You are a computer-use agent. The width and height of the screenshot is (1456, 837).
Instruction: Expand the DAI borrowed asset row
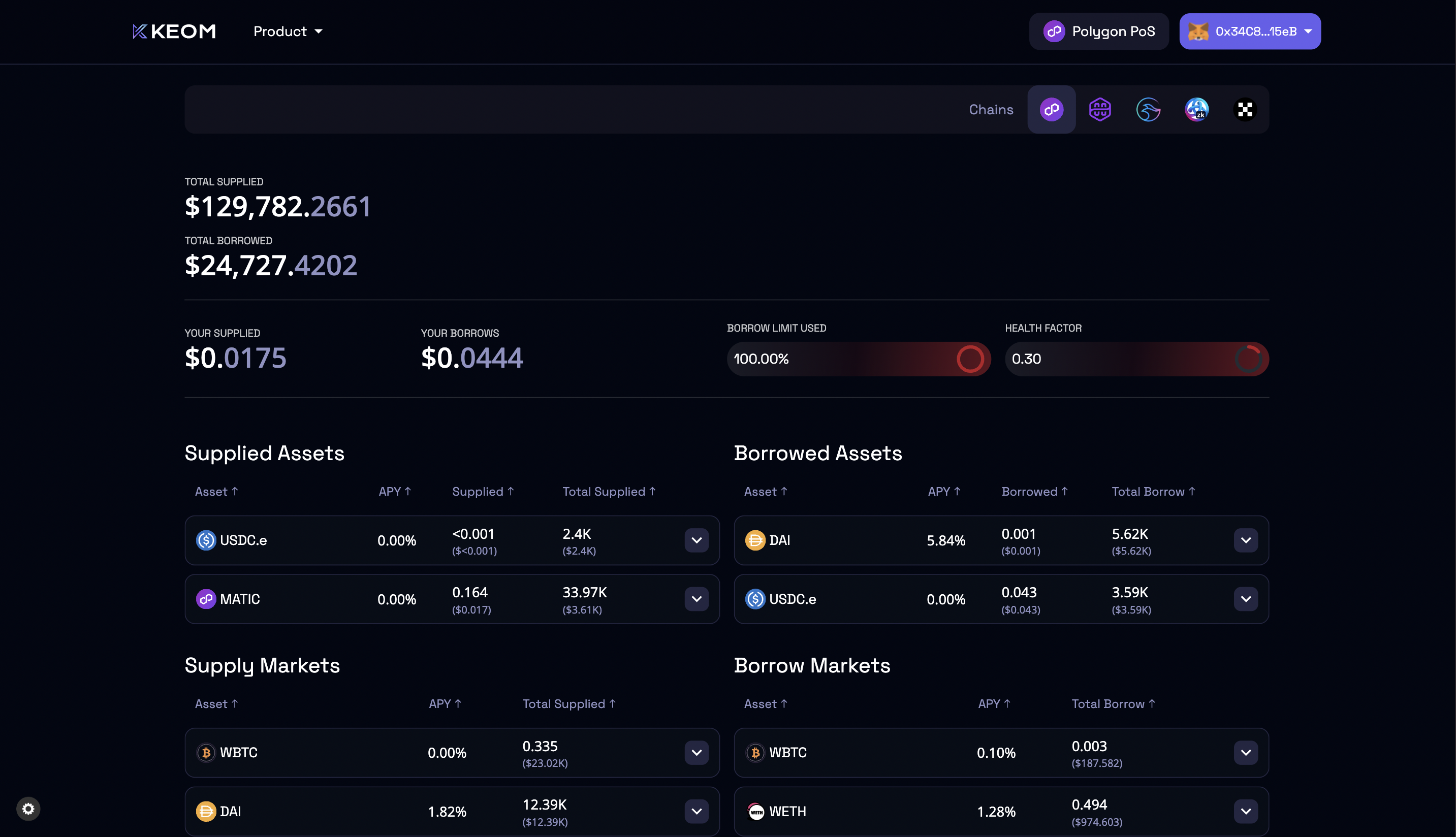point(1246,540)
